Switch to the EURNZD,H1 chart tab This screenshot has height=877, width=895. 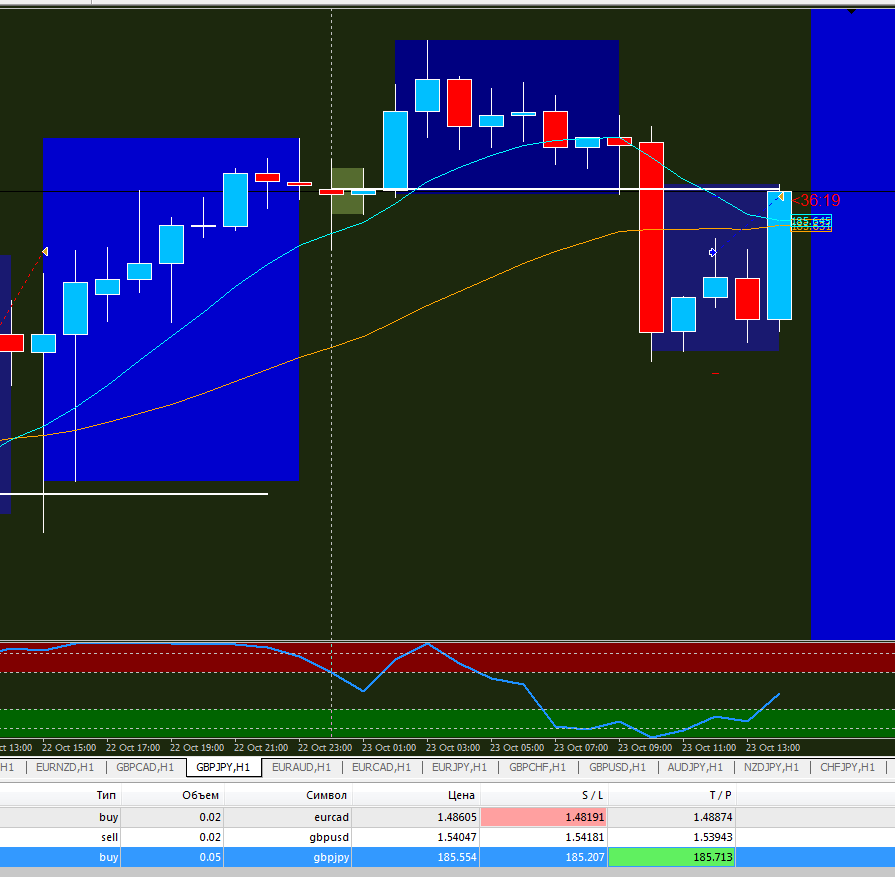coord(64,767)
